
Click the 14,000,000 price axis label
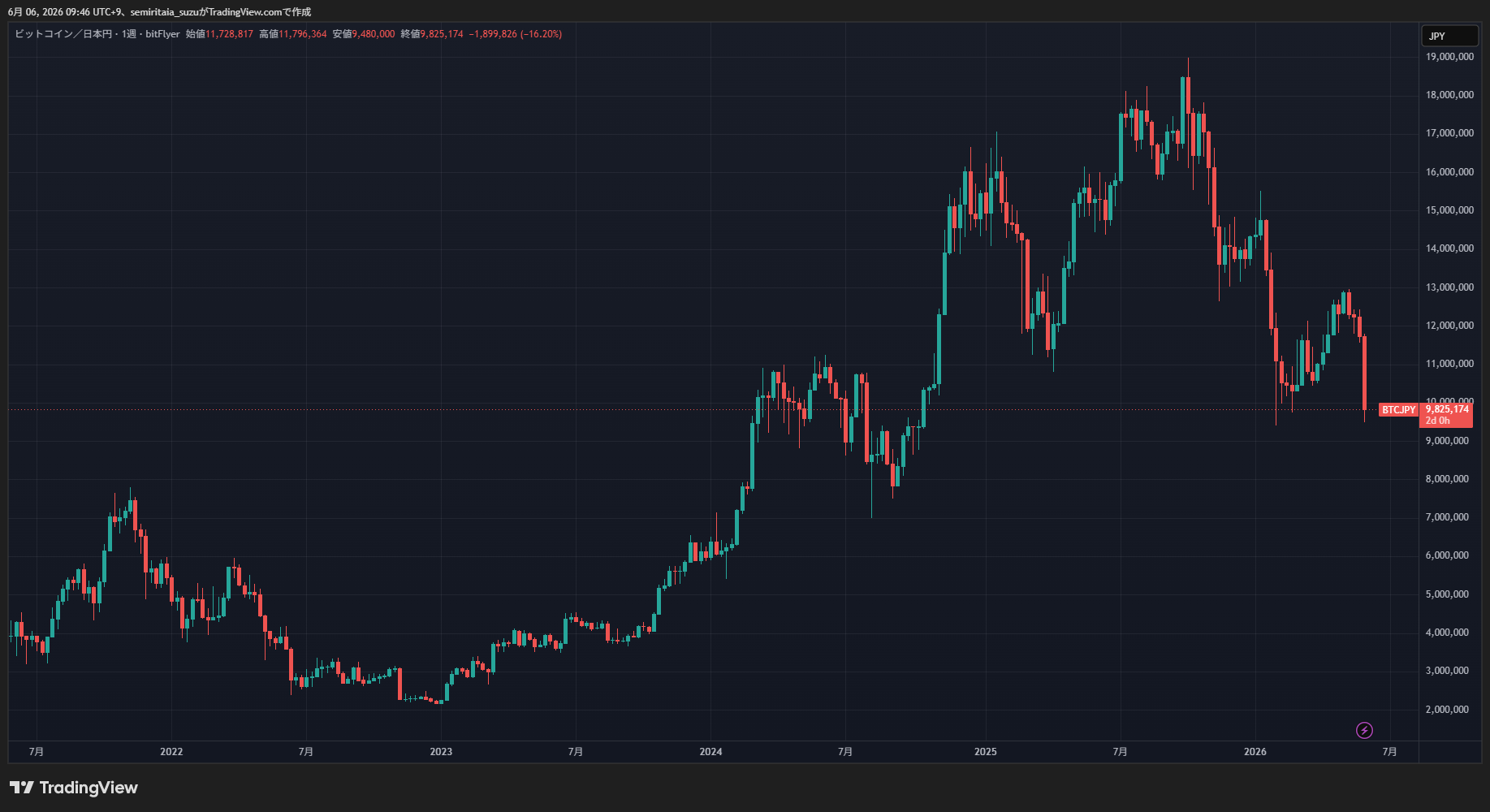pos(1449,248)
